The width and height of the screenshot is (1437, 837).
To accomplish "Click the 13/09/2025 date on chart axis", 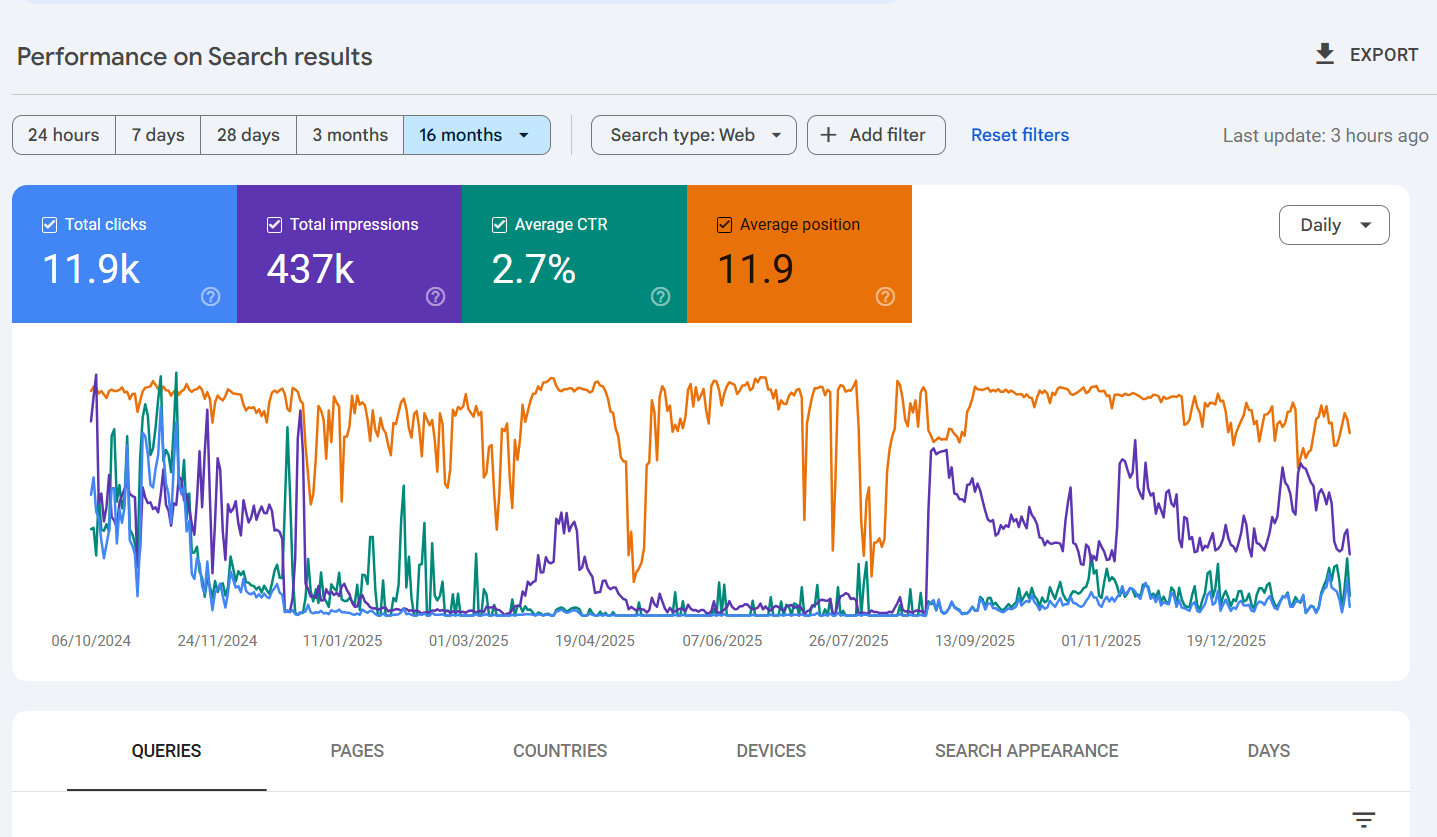I will [x=974, y=641].
